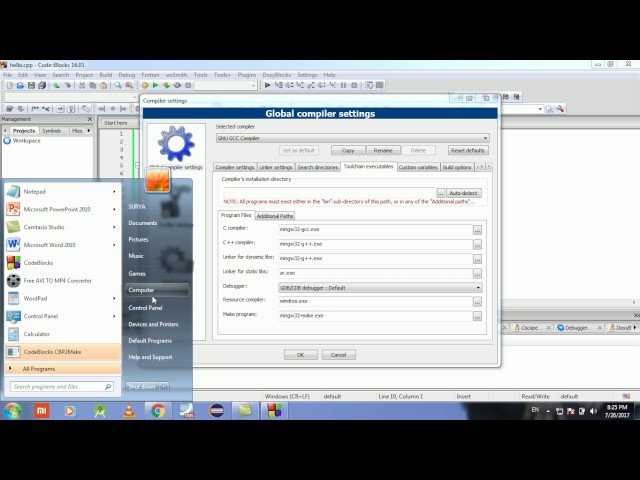Screen dimensions: 640x480
Task: Click the VLC cone icon on taskbar
Action: (129, 411)
